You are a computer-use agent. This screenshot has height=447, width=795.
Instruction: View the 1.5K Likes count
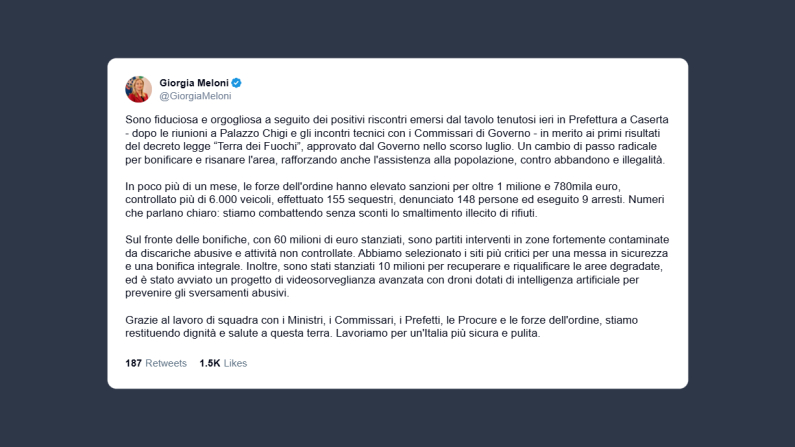[x=223, y=363]
